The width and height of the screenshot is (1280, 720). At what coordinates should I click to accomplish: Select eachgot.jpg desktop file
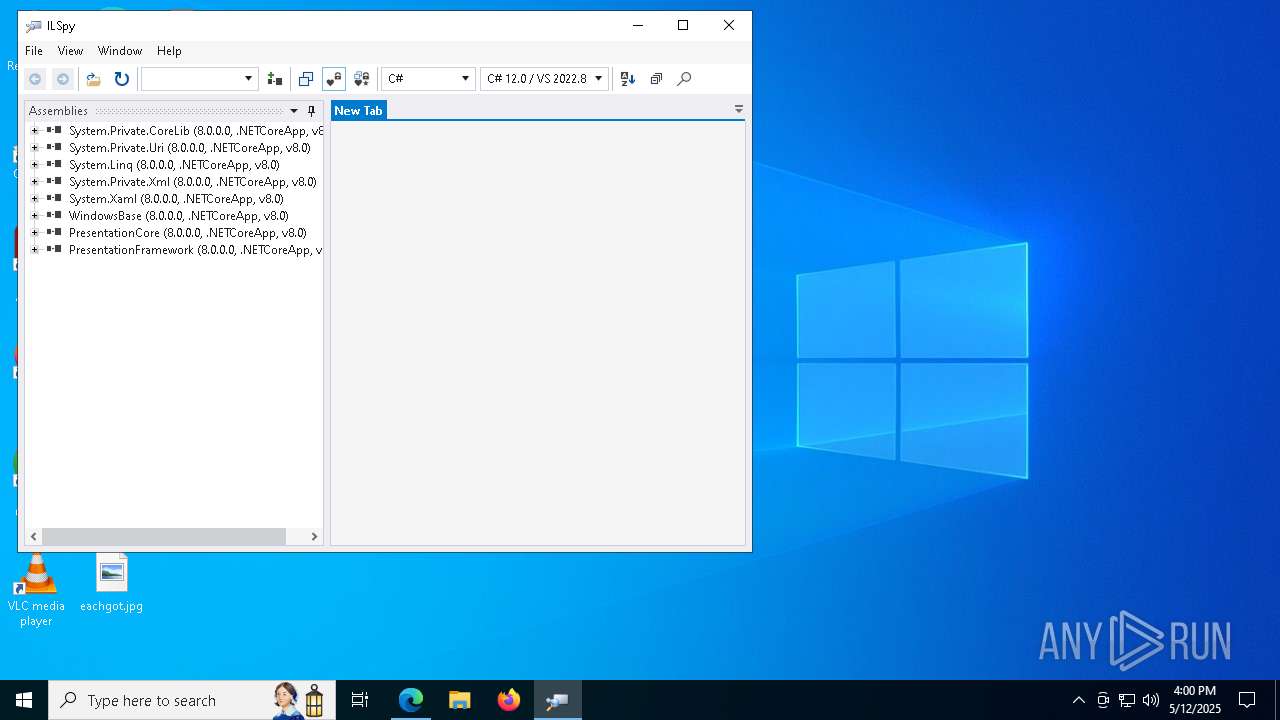coord(111,583)
